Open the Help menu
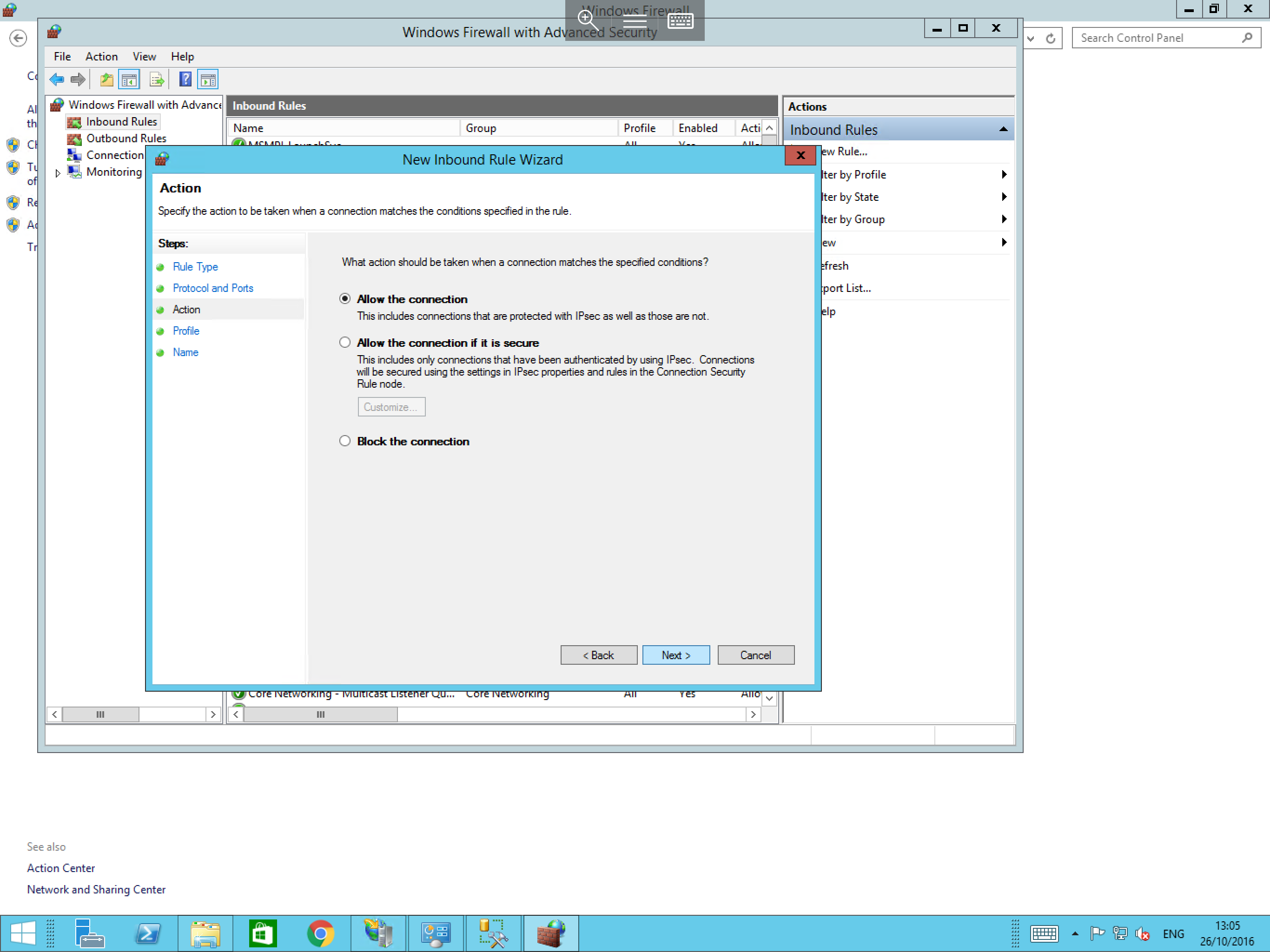The width and height of the screenshot is (1270, 952). pos(182,56)
